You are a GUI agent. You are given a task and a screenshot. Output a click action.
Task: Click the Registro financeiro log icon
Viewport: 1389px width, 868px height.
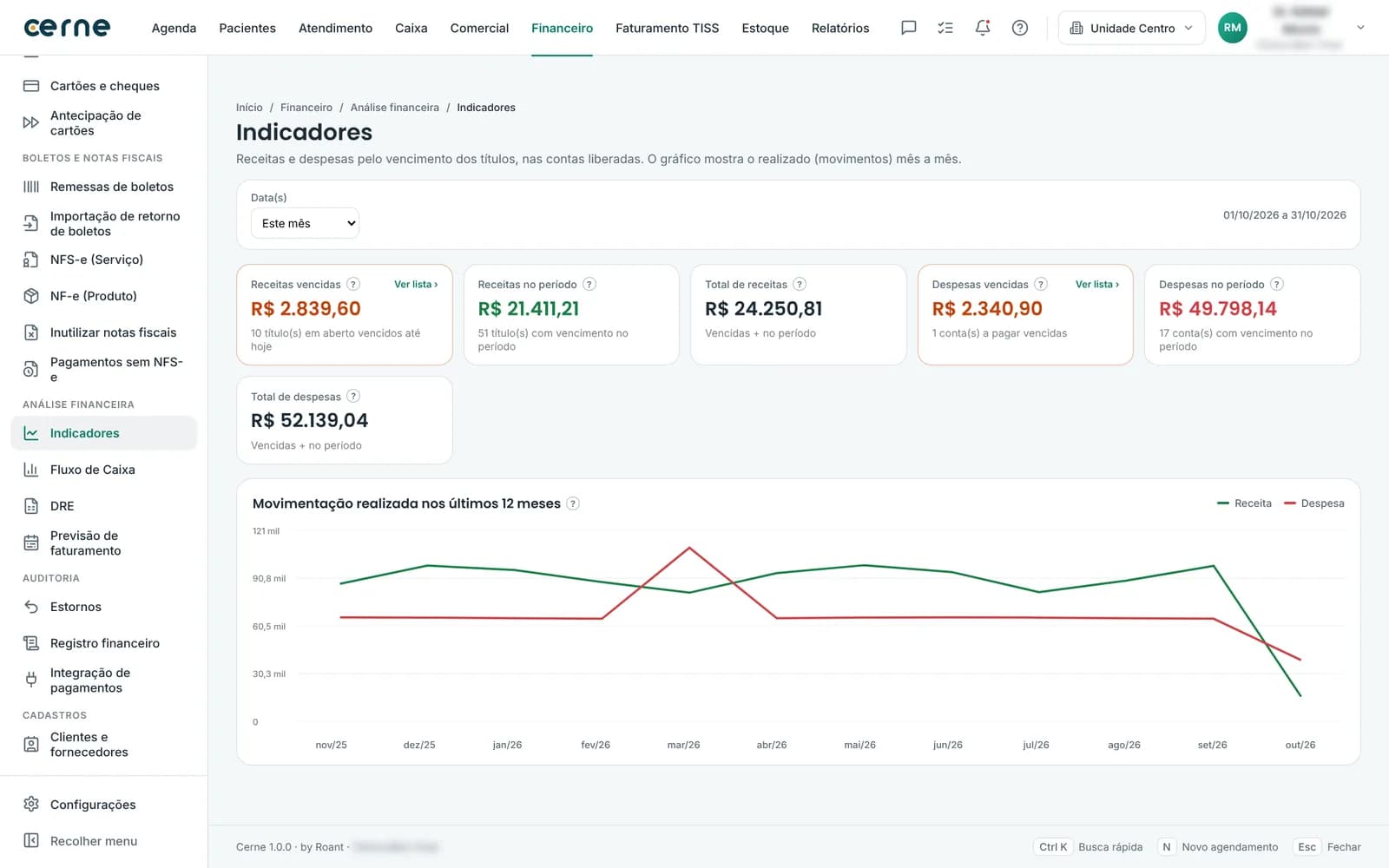tap(31, 643)
